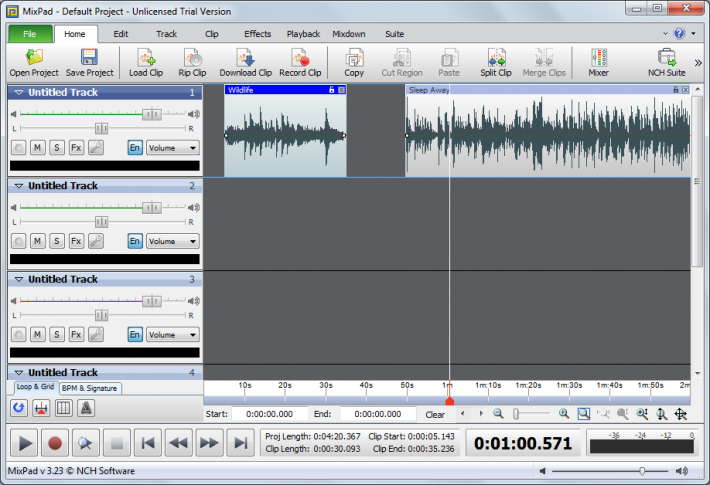Click the grid icon in Loop & Grid

click(x=63, y=408)
